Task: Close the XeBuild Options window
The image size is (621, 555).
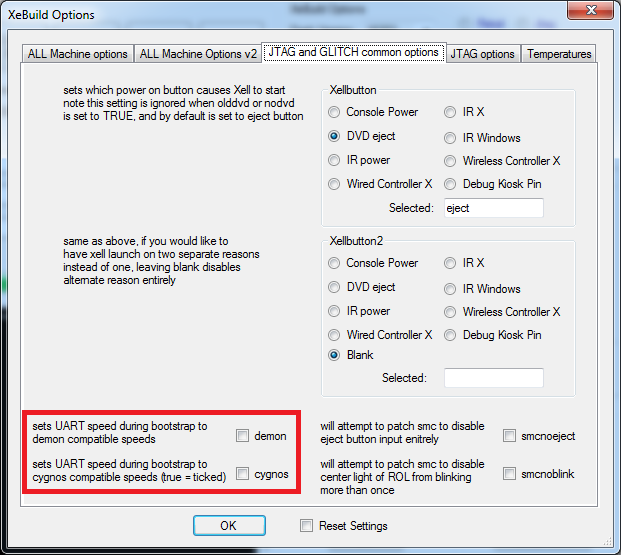Action: tap(590, 12)
